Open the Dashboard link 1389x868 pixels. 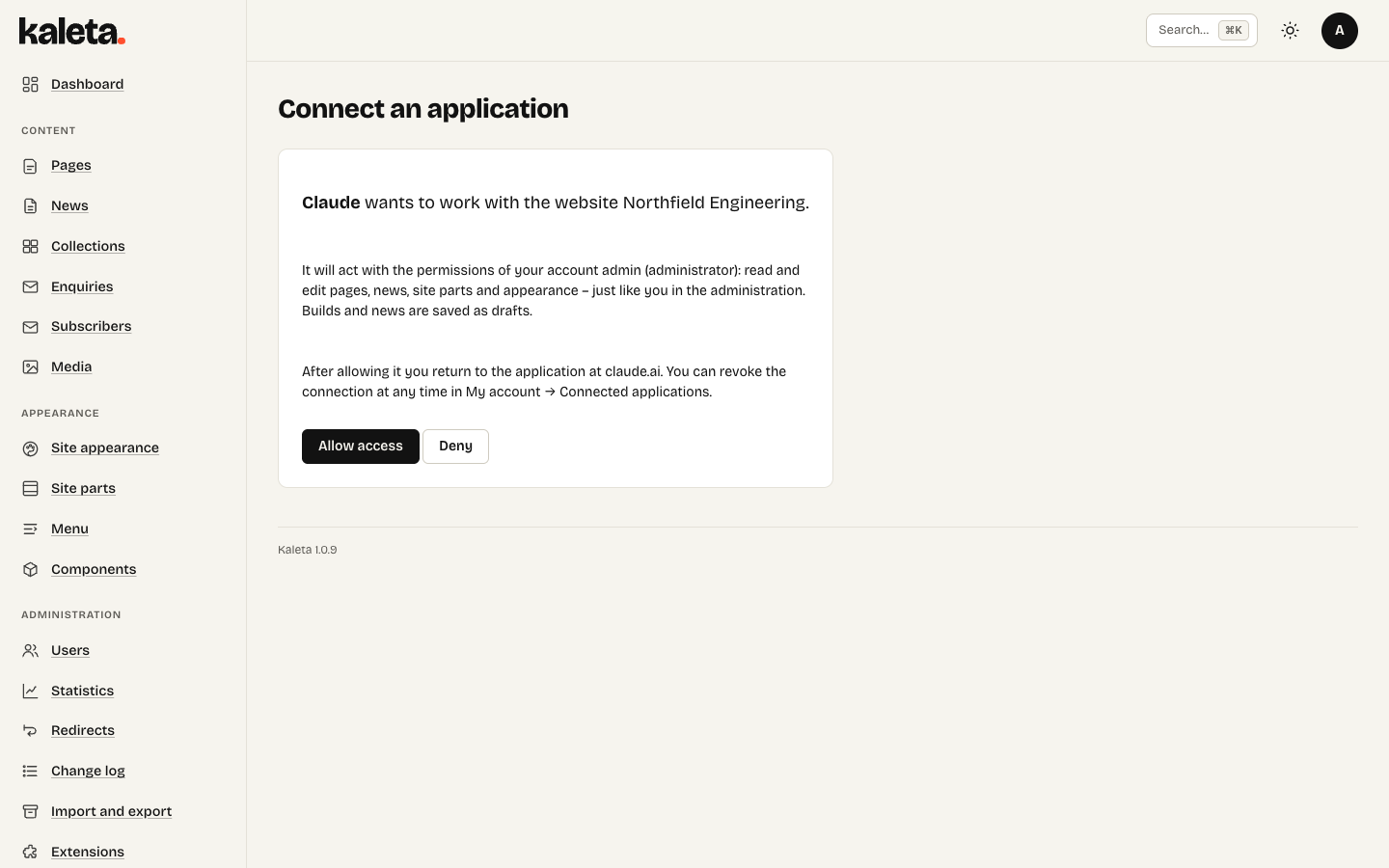[x=87, y=84]
